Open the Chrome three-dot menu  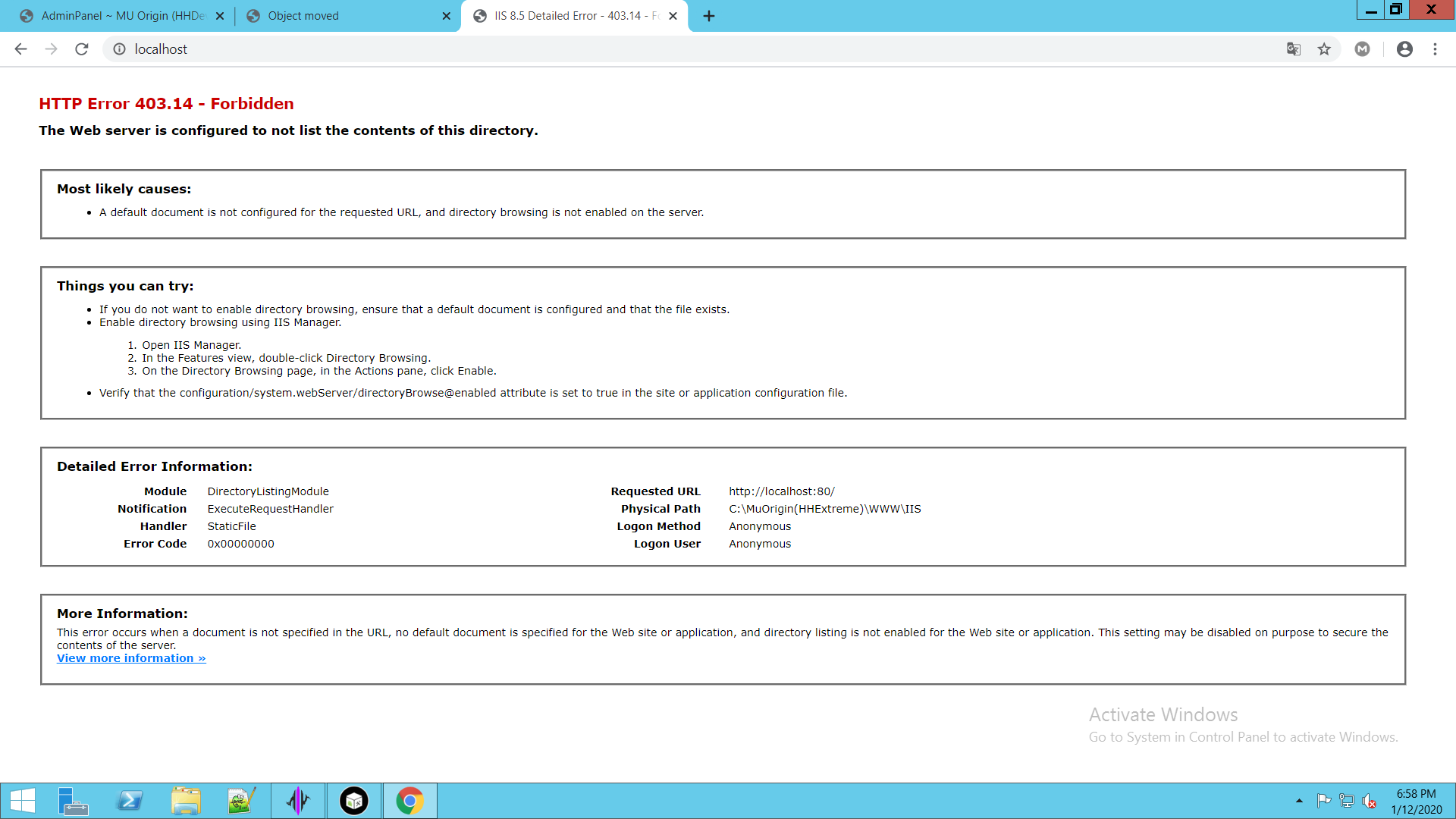[x=1435, y=49]
